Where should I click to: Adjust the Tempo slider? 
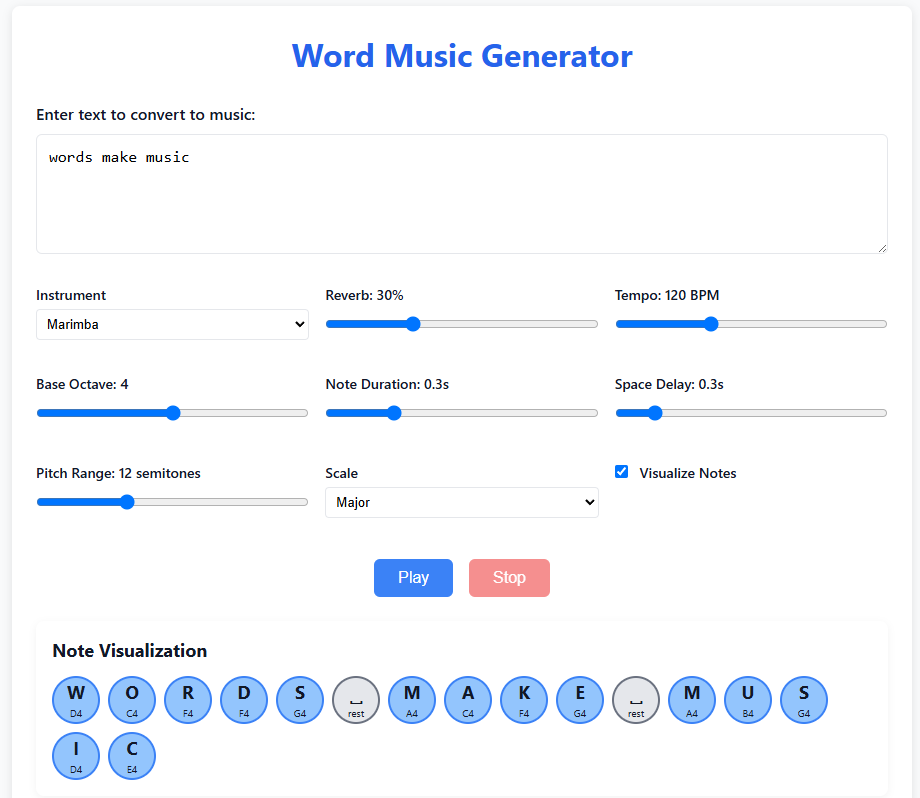pos(751,324)
